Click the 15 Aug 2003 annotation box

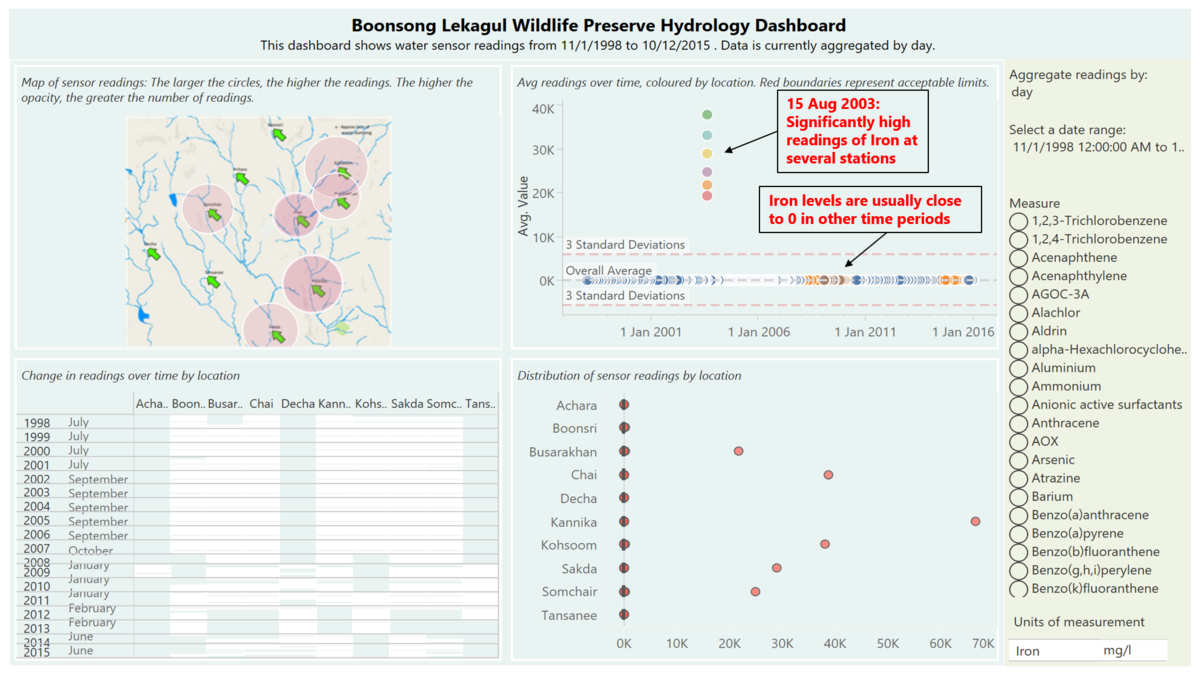[x=853, y=130]
